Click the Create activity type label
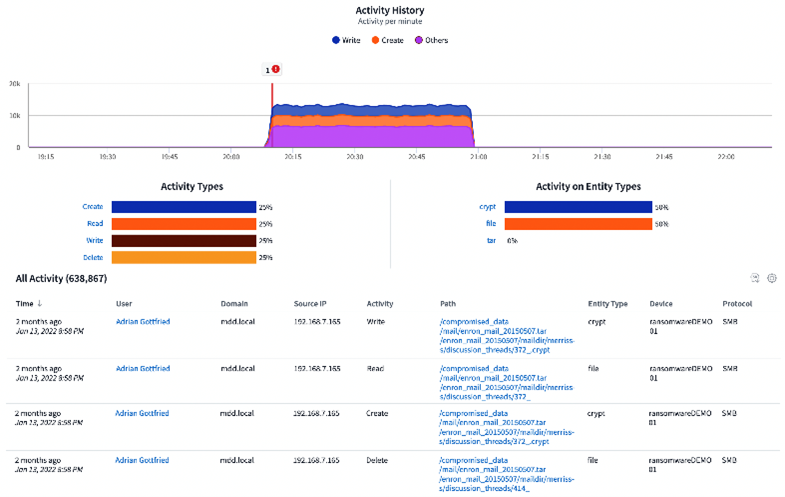The width and height of the screenshot is (785, 497). click(x=92, y=207)
